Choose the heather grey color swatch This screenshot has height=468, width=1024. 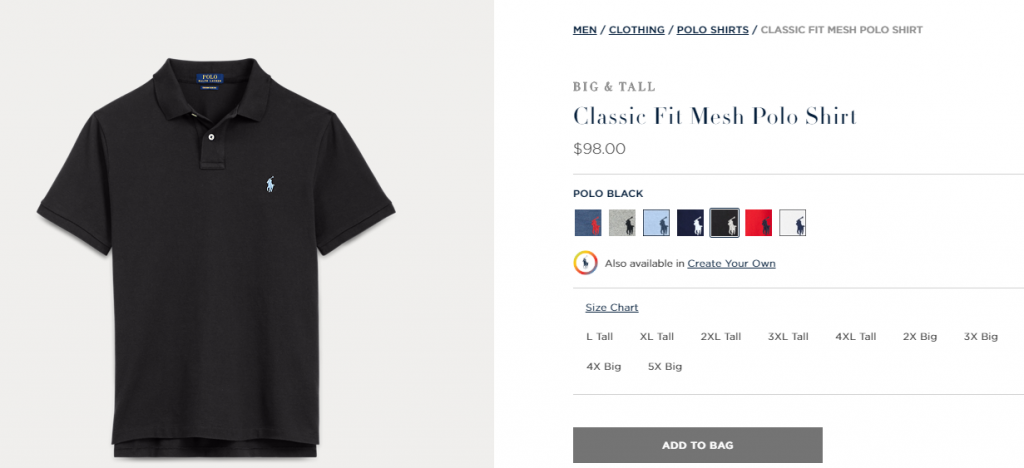tap(622, 222)
